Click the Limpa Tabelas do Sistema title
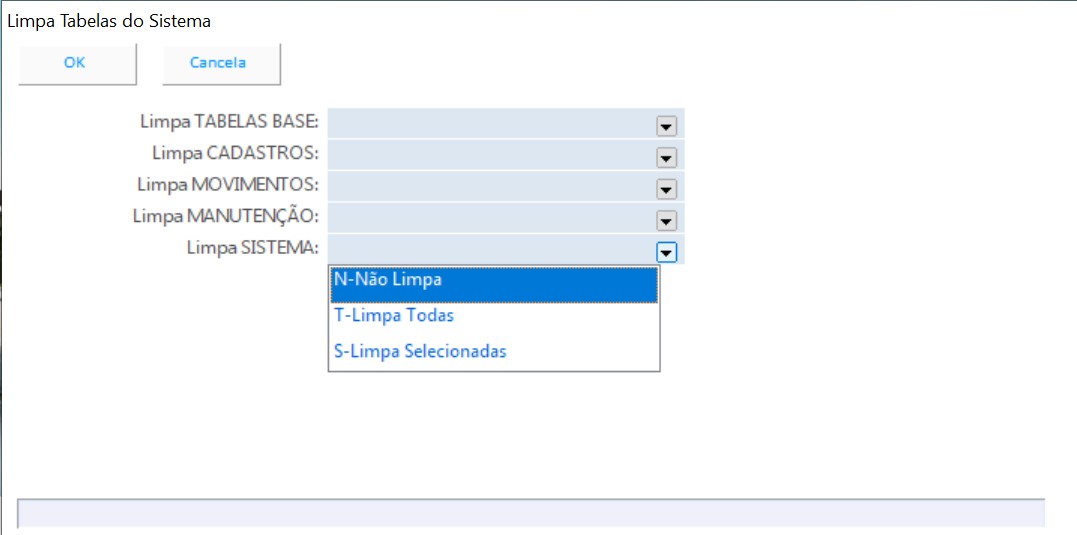The image size is (1077, 535). [x=109, y=20]
